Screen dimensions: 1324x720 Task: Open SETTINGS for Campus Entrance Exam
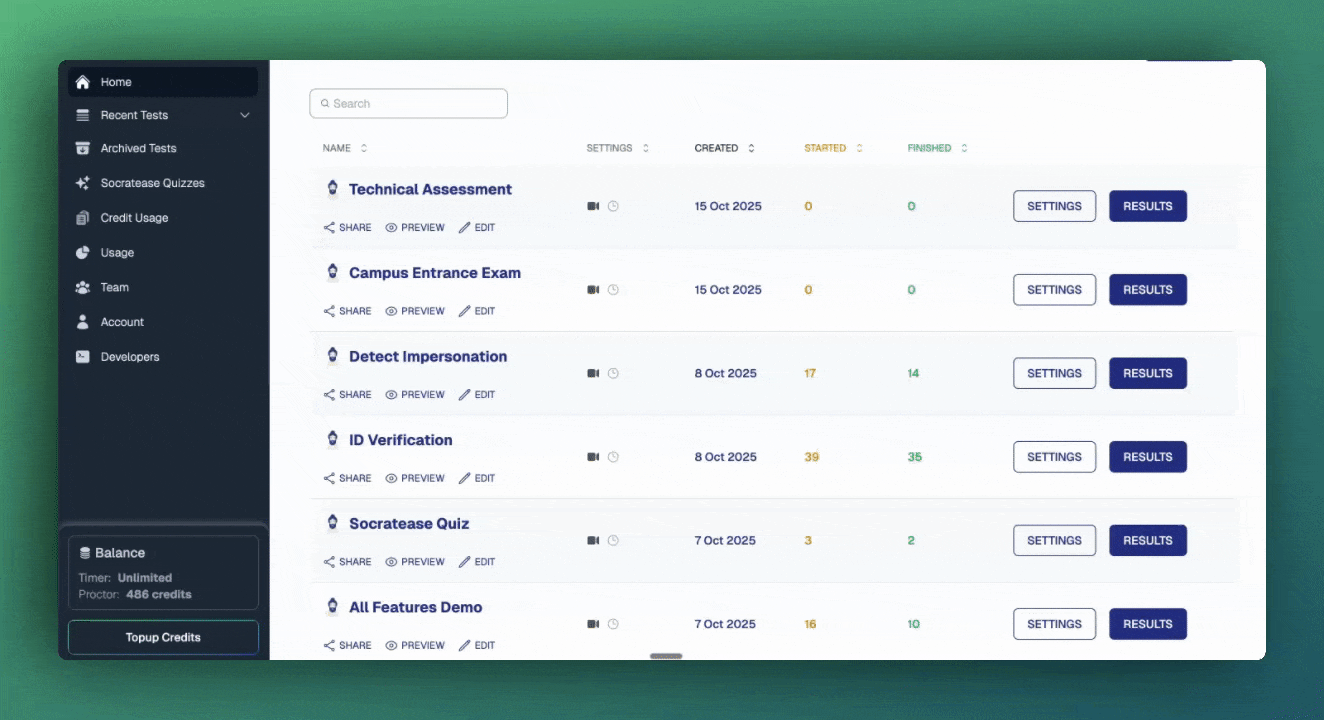click(x=1054, y=290)
